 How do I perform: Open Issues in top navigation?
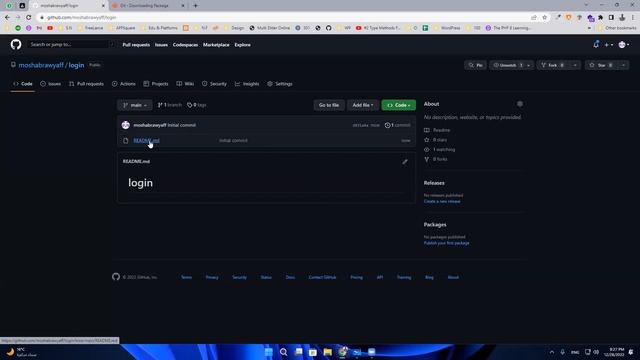[161, 45]
